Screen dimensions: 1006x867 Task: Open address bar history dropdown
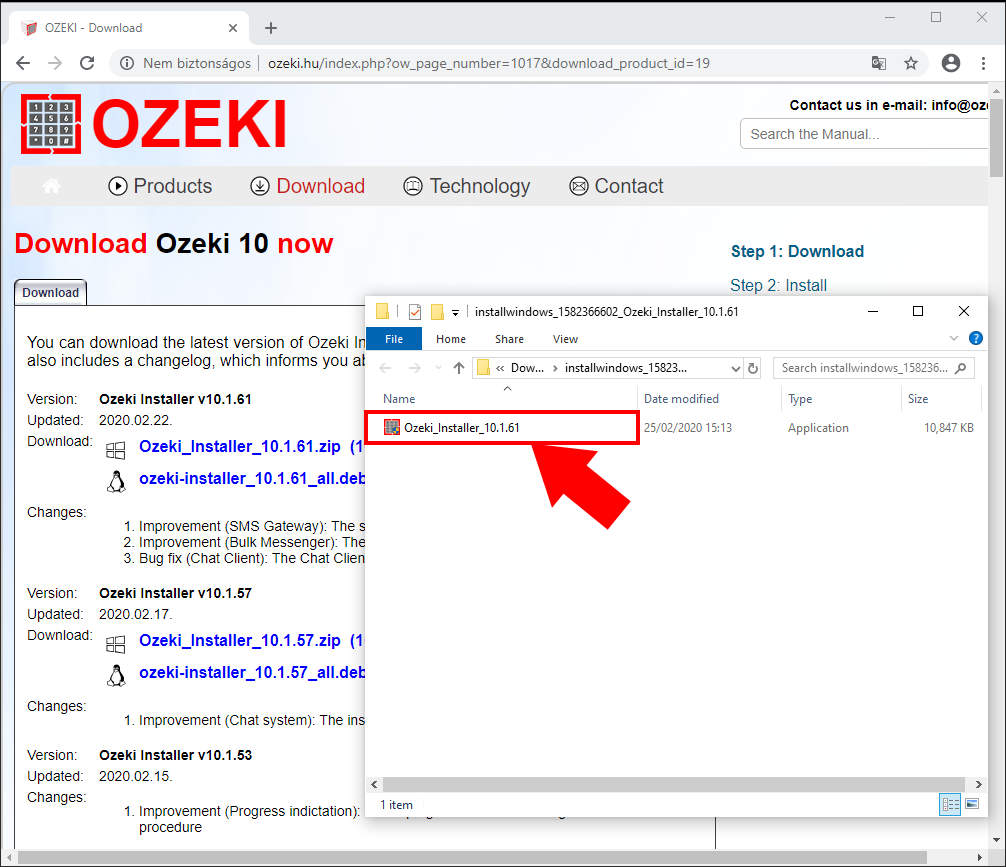[x=735, y=368]
